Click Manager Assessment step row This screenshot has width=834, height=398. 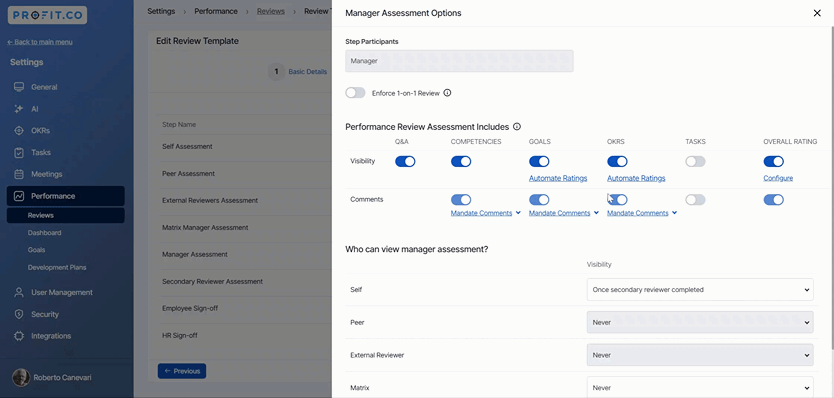click(x=244, y=254)
